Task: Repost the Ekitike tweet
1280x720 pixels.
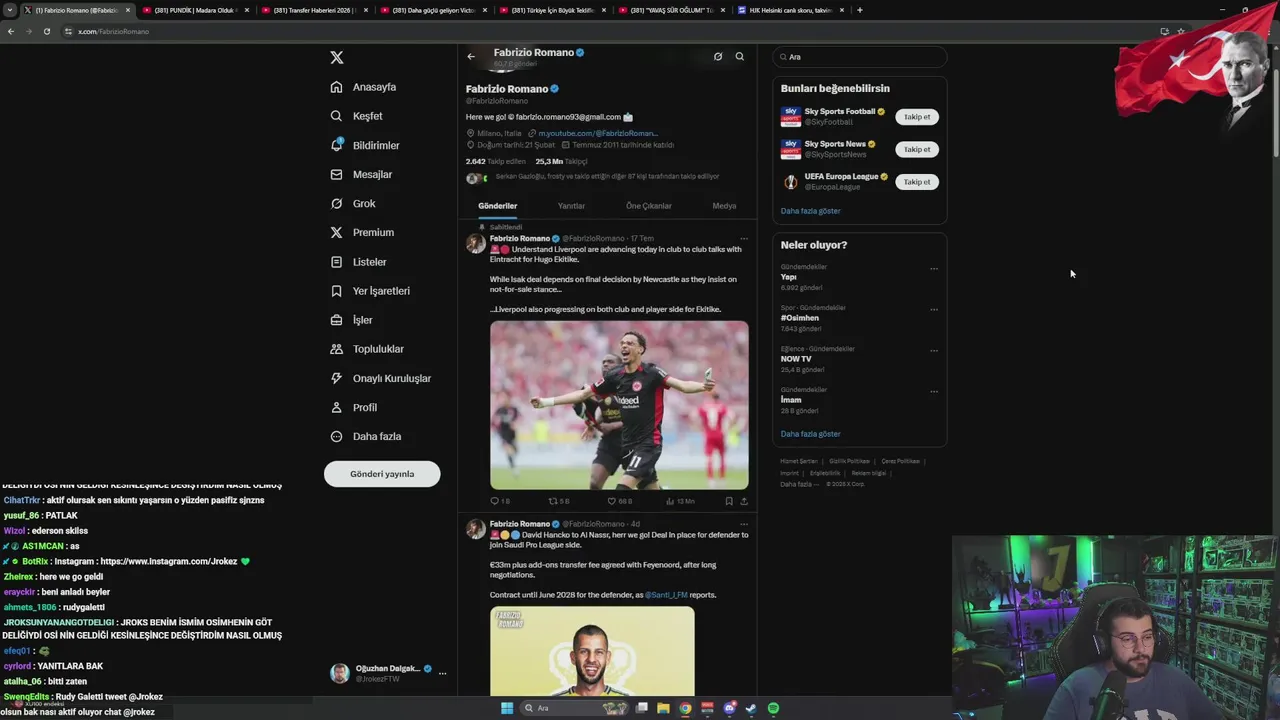Action: point(559,501)
